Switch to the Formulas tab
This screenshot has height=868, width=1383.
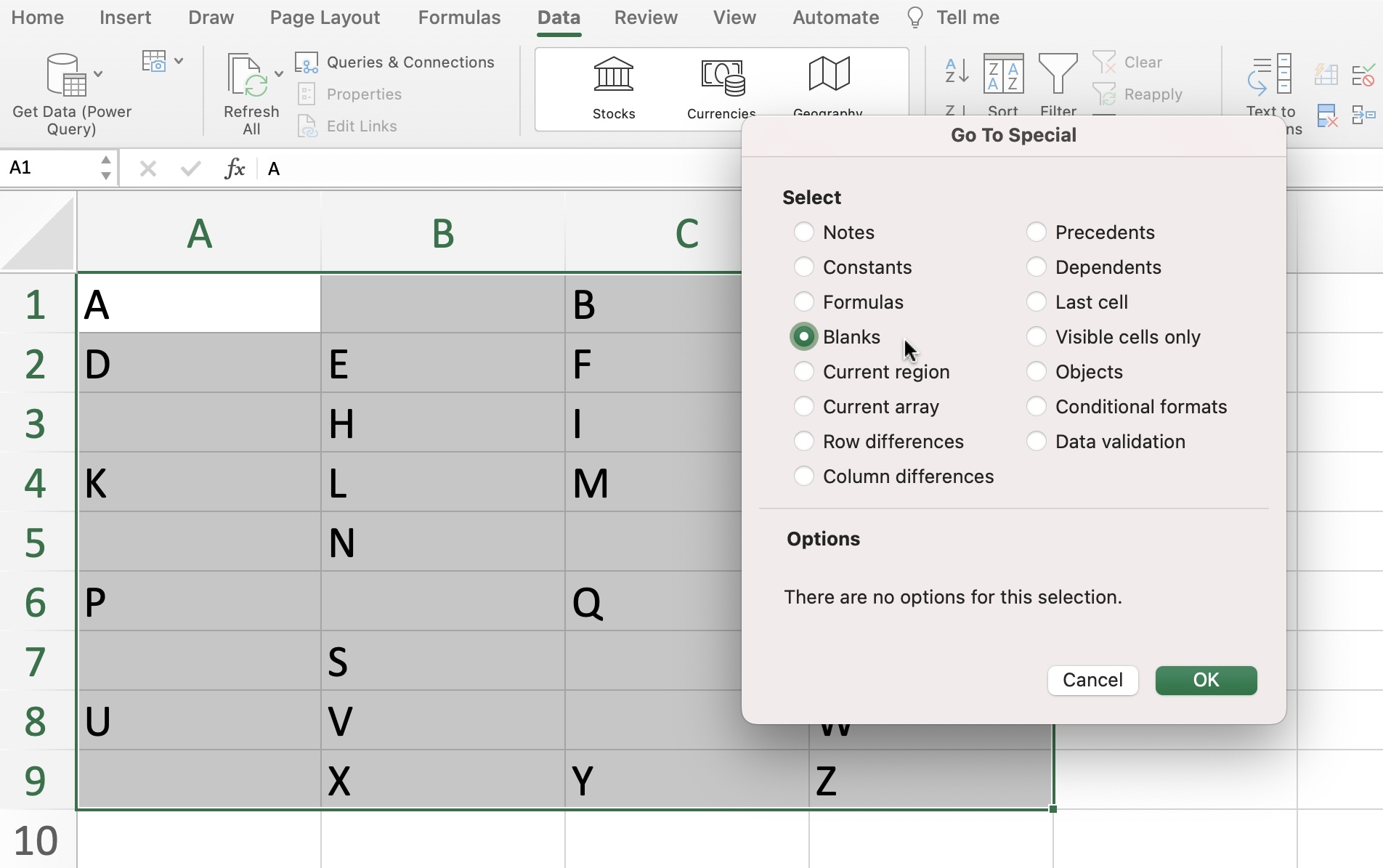click(458, 17)
